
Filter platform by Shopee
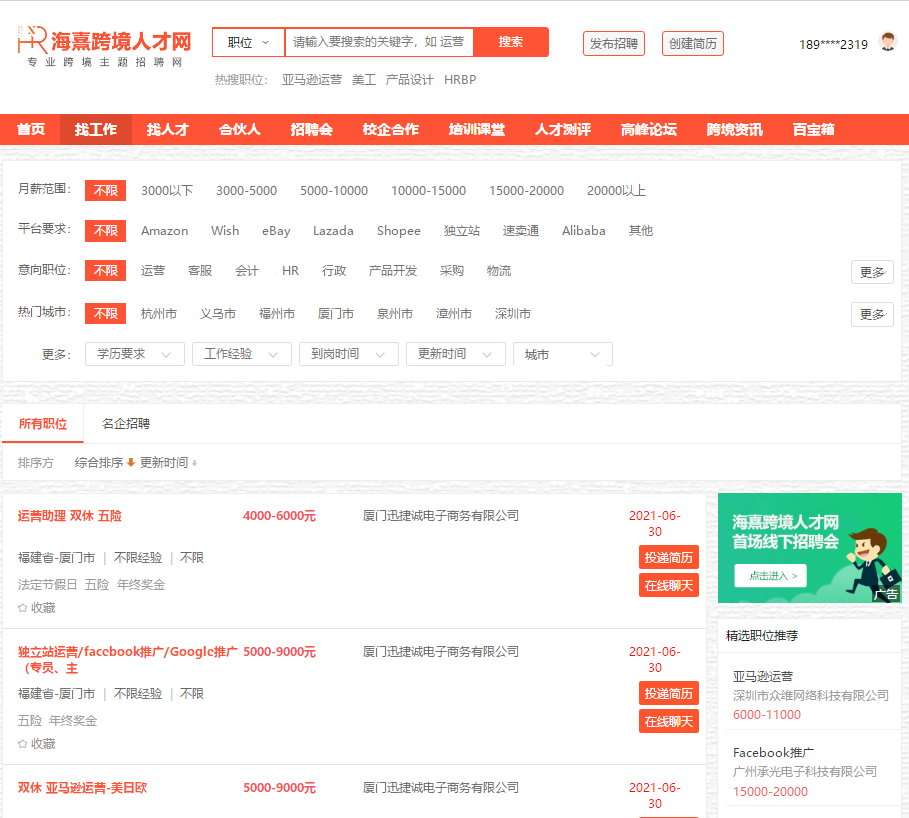click(399, 230)
